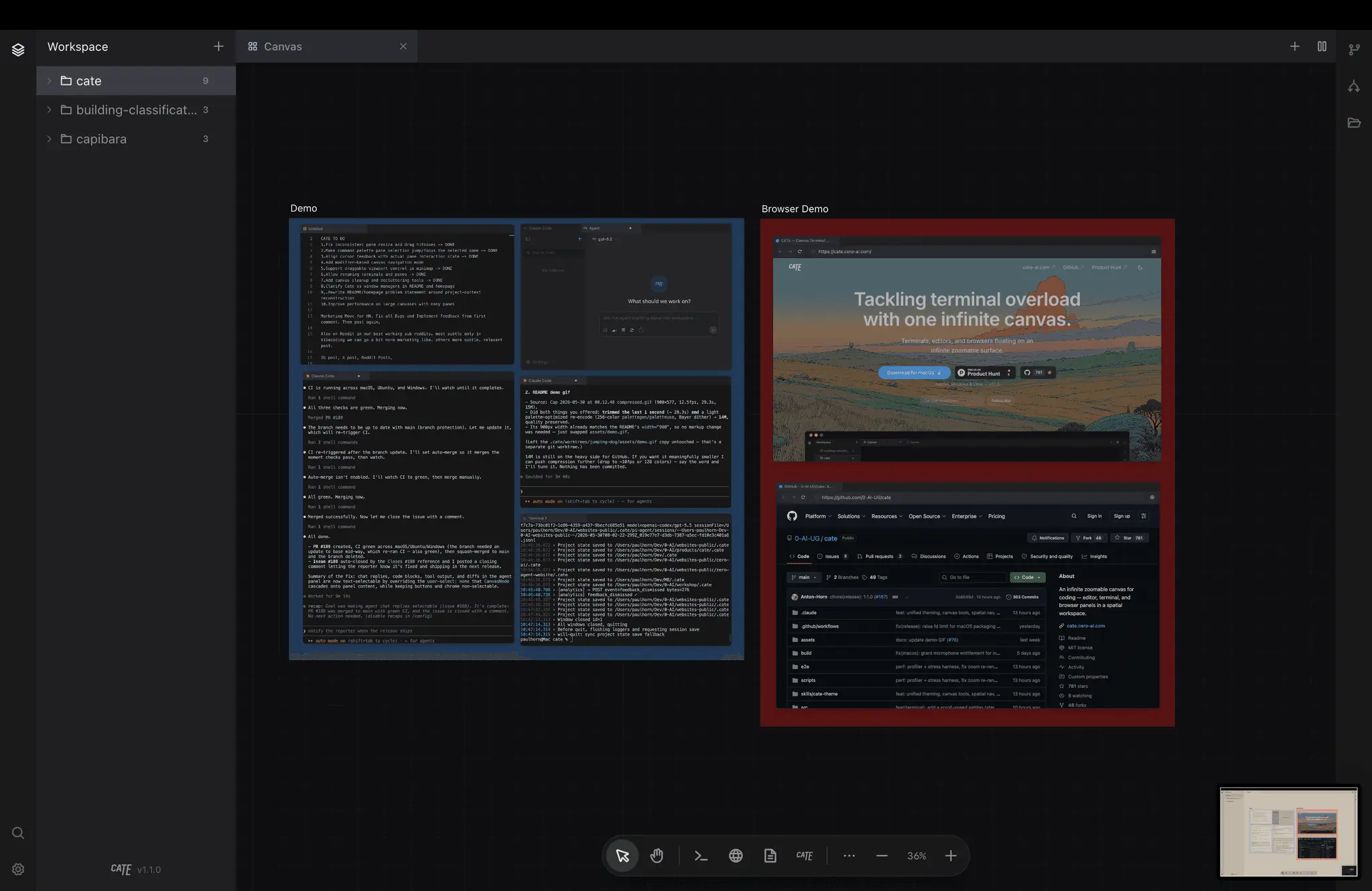
Task: Open the GitHub Pull requests tab
Action: [x=880, y=556]
